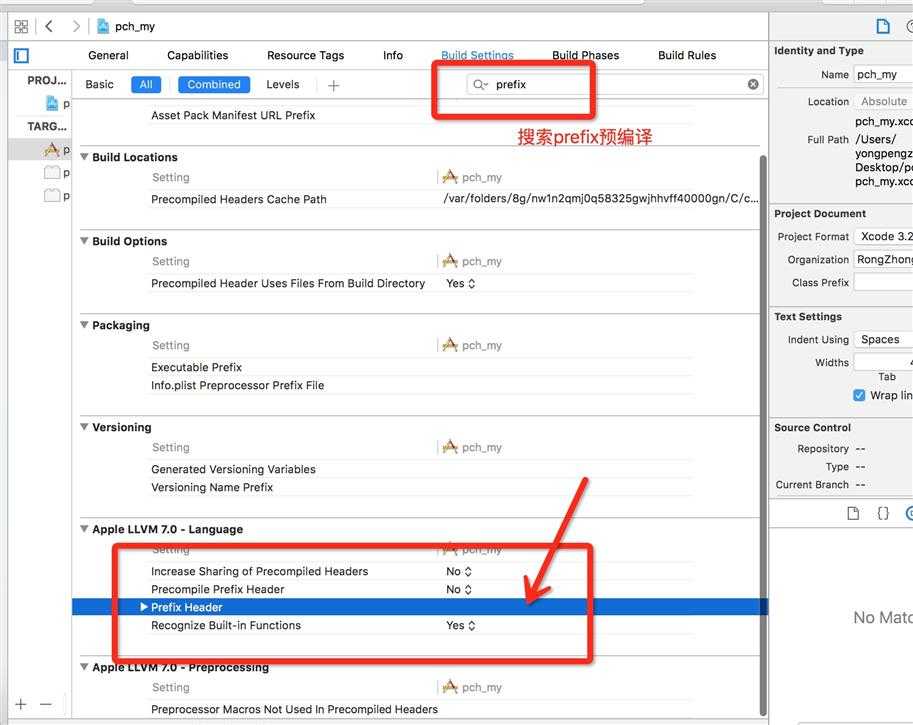Select Asset Pack Manifest URL Prefix row
This screenshot has height=725, width=913.
(422, 115)
